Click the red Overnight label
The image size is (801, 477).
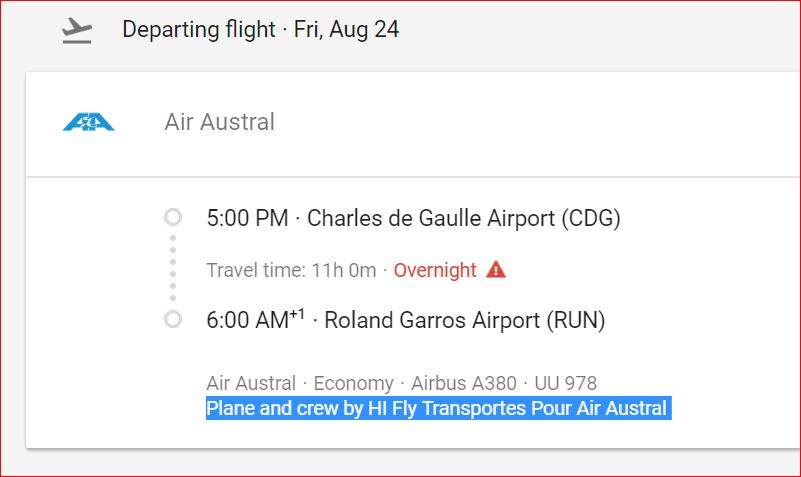pos(435,270)
